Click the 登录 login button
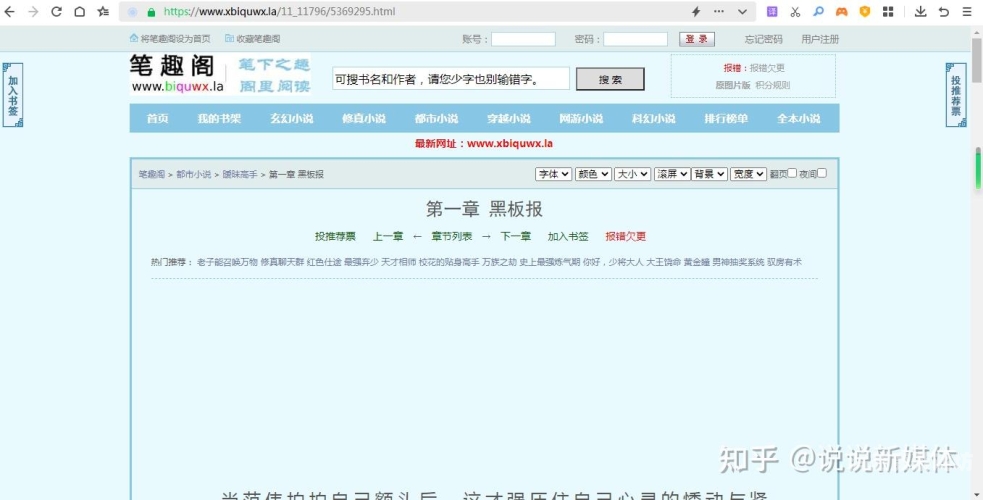 pos(697,39)
